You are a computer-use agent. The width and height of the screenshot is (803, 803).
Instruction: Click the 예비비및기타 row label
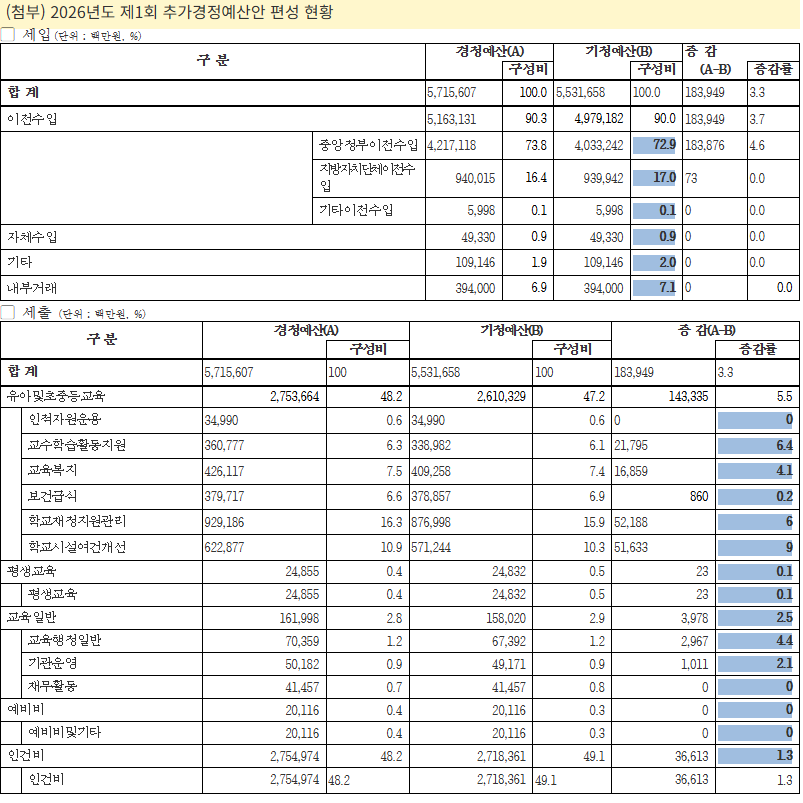(71, 733)
